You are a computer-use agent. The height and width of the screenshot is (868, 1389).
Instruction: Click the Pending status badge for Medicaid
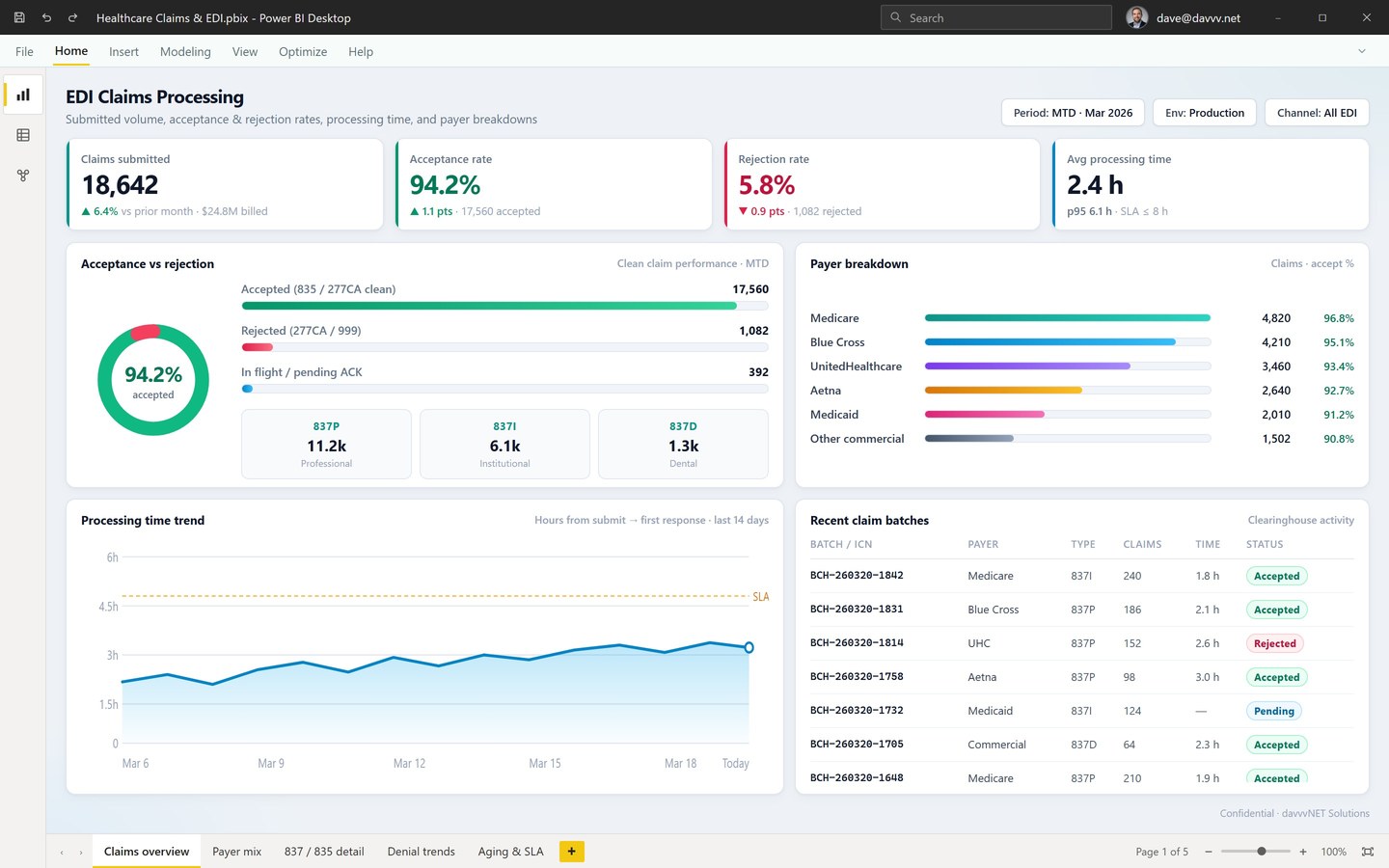click(x=1274, y=711)
